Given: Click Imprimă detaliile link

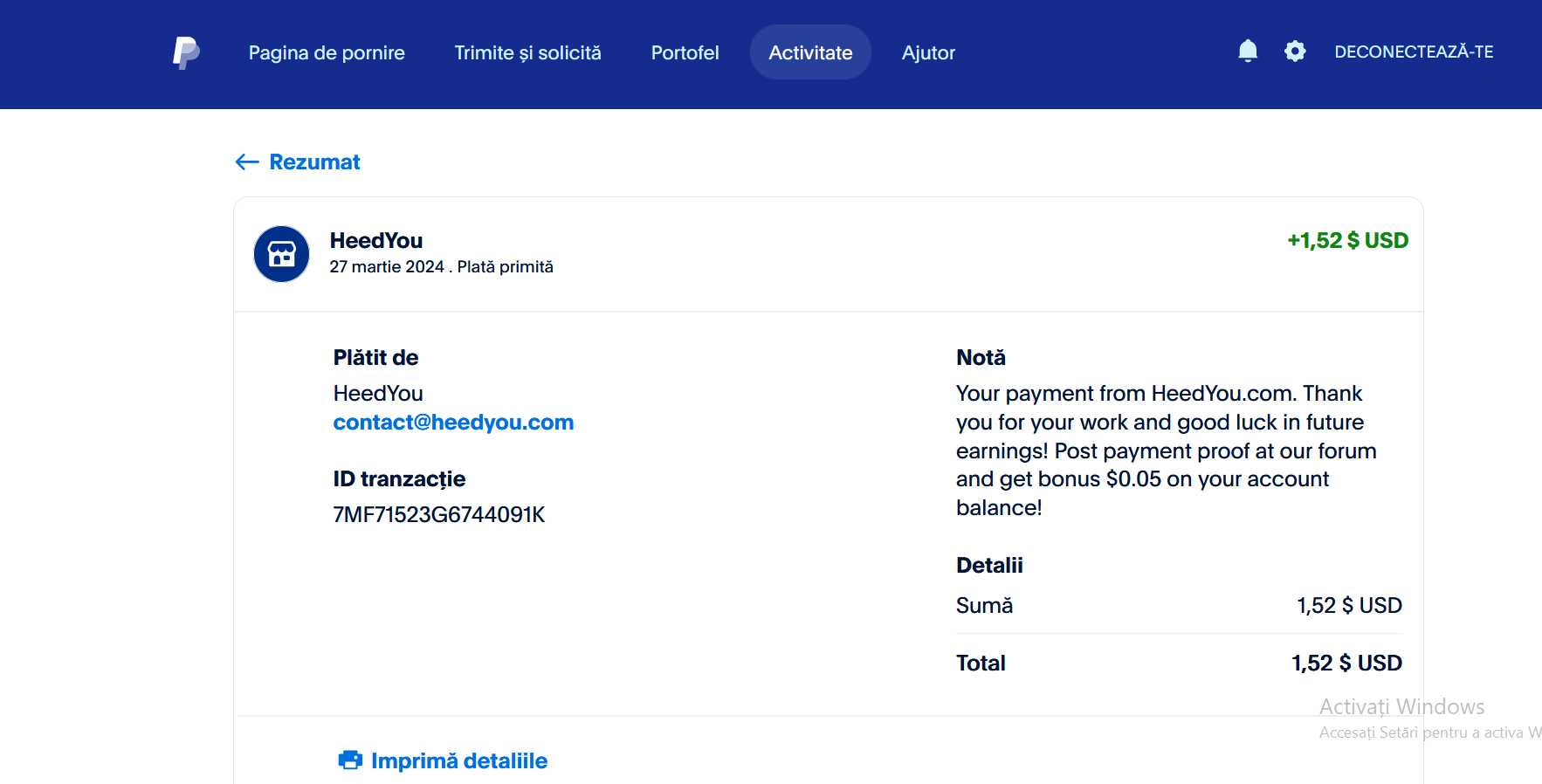Looking at the screenshot, I should coord(459,760).
